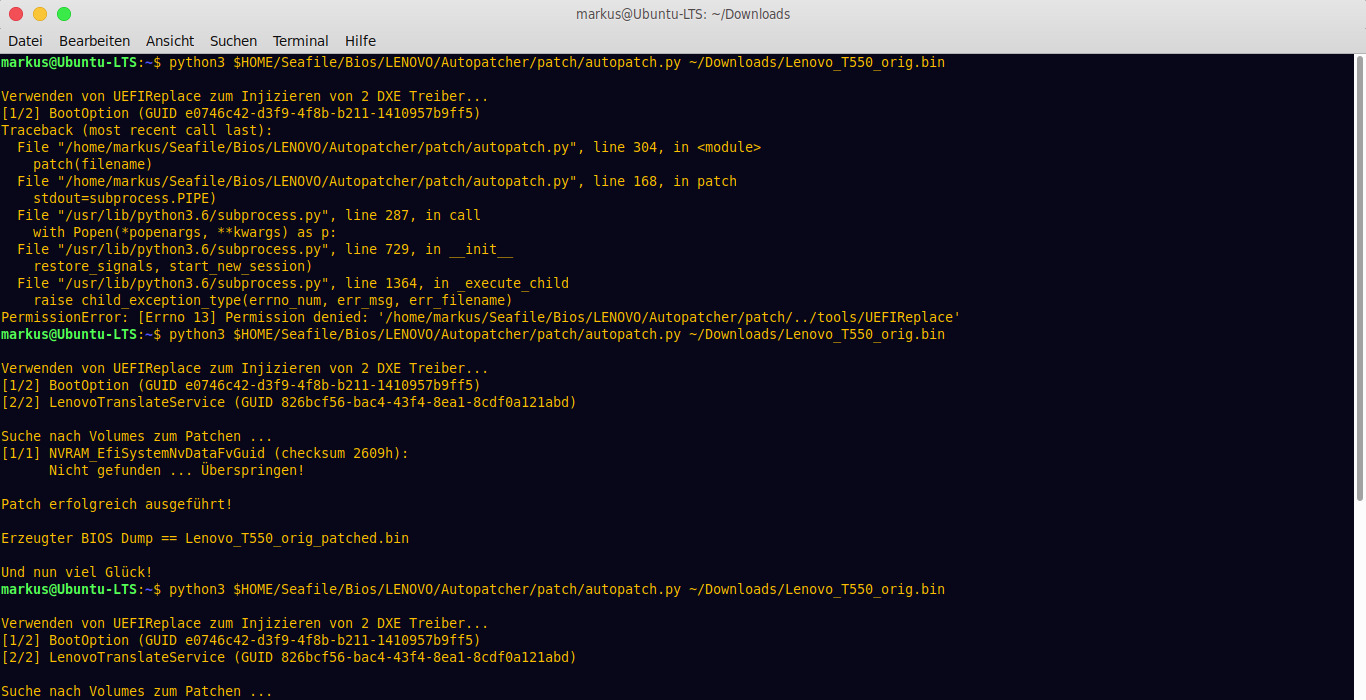1366x700 pixels.
Task: Open the Bearbeiten menu
Action: tap(94, 41)
